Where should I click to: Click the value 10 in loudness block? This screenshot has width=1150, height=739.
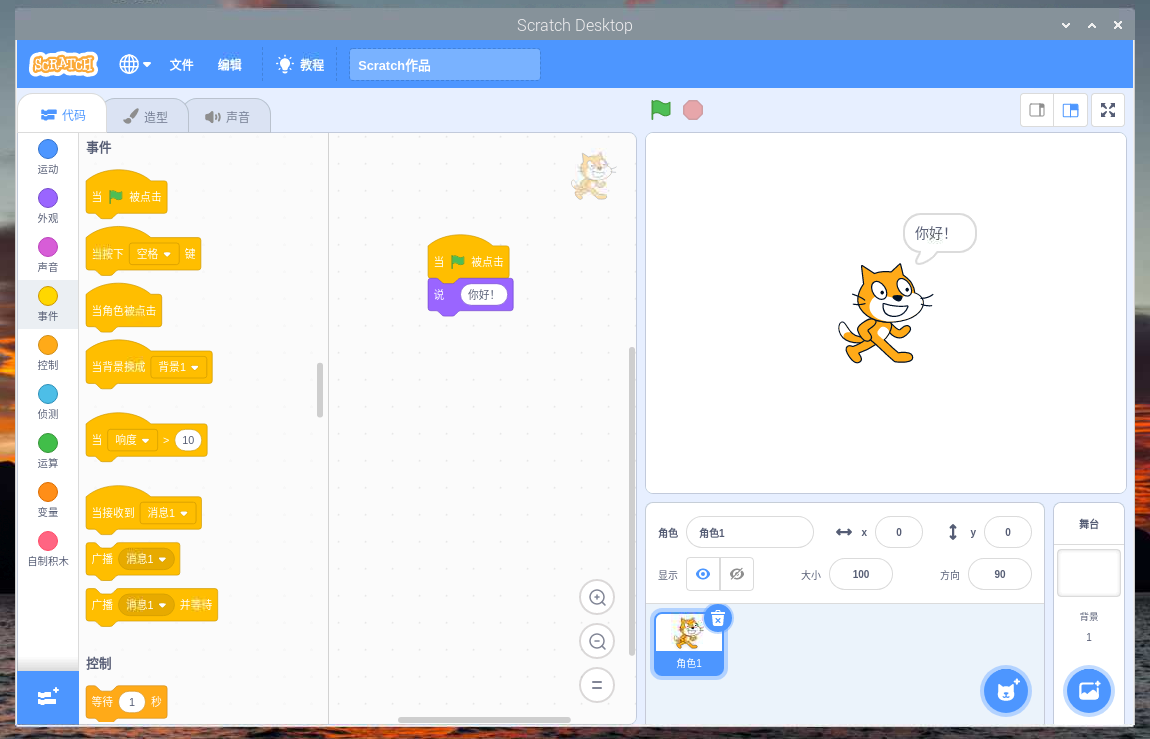(x=188, y=440)
